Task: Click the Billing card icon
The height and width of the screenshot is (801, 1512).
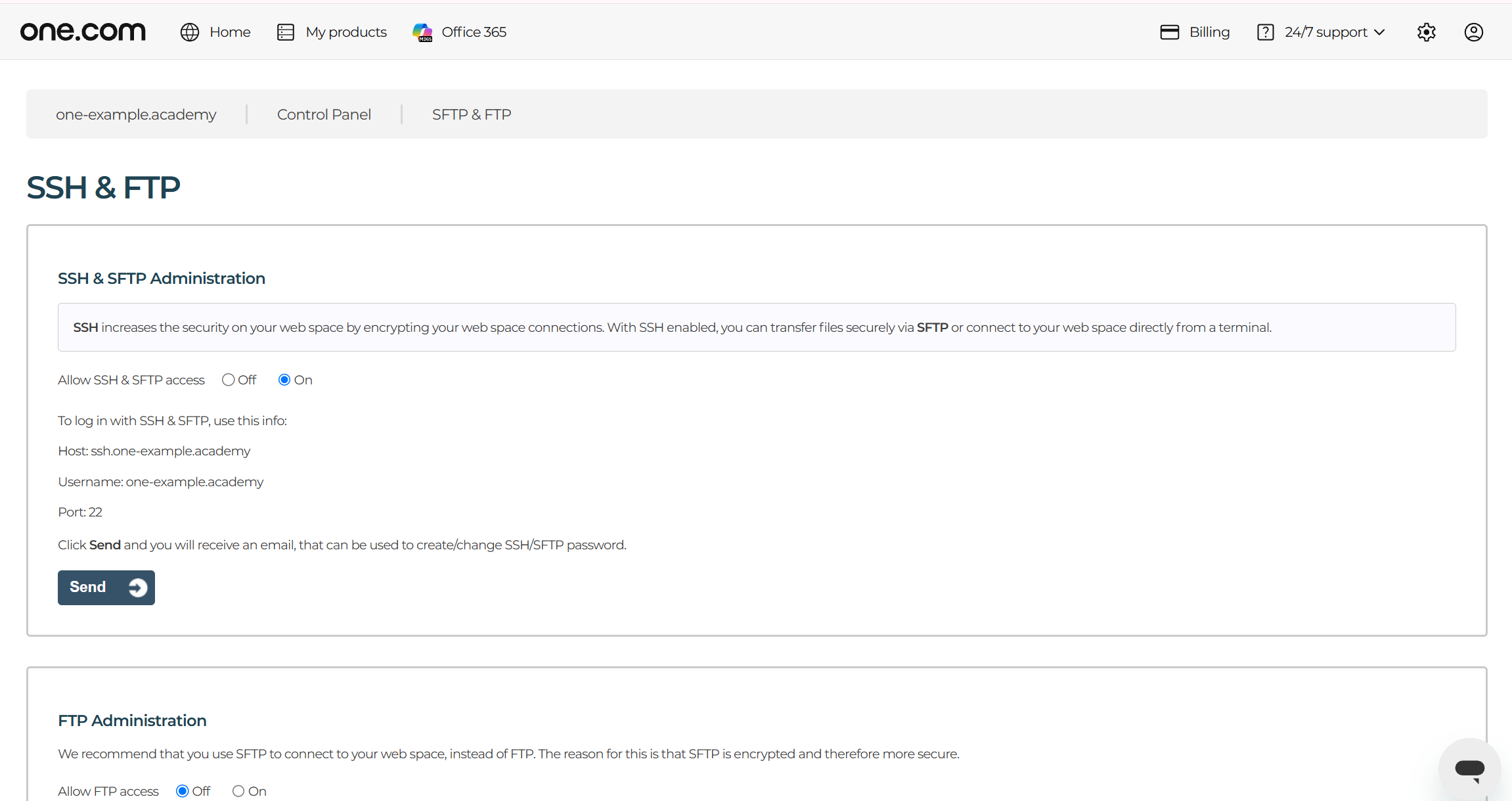Action: (1170, 32)
